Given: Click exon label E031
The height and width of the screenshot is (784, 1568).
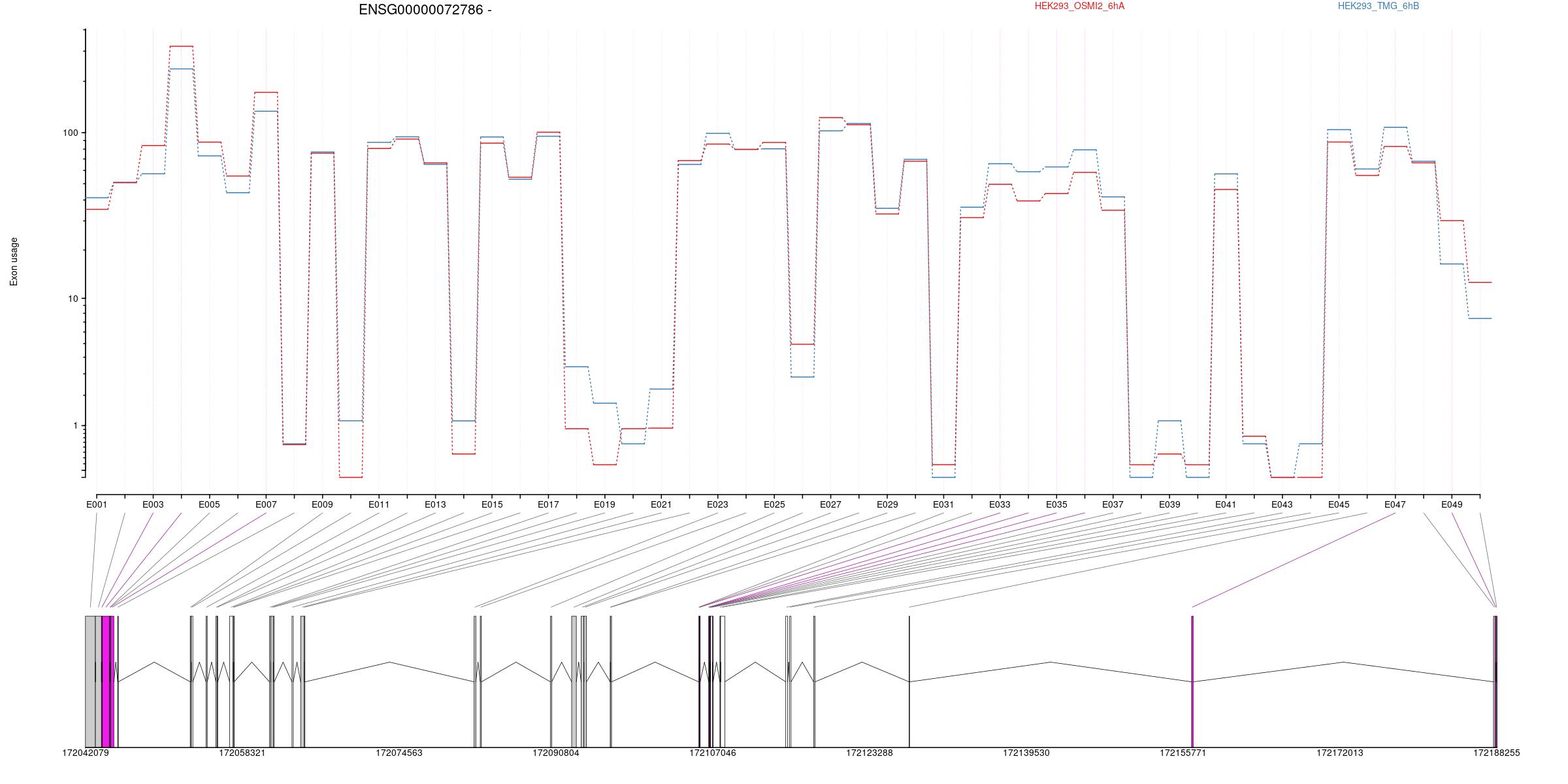Looking at the screenshot, I should pyautogui.click(x=943, y=504).
